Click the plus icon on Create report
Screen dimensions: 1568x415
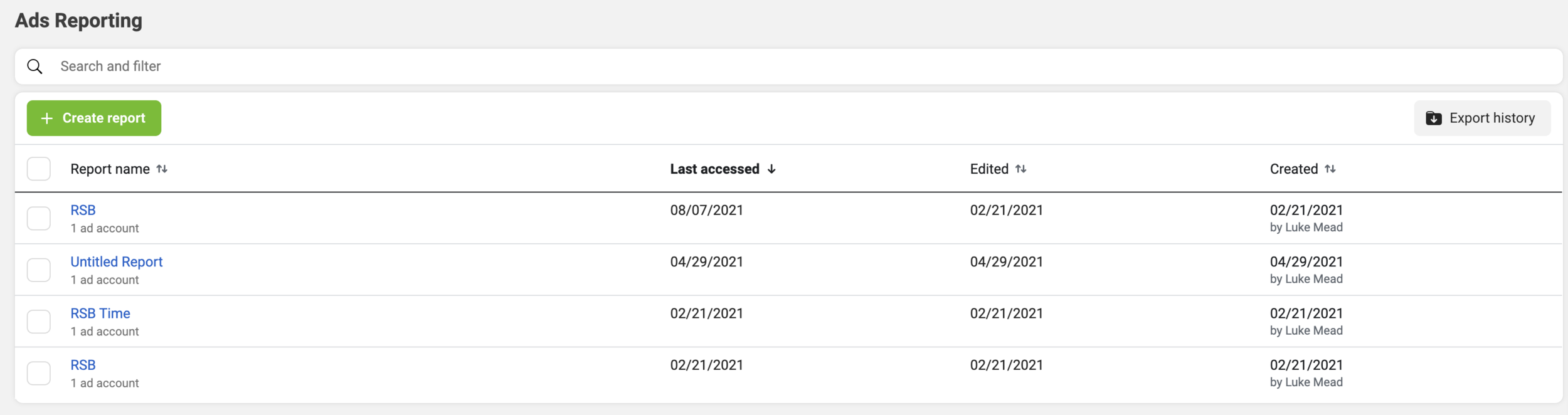point(46,118)
